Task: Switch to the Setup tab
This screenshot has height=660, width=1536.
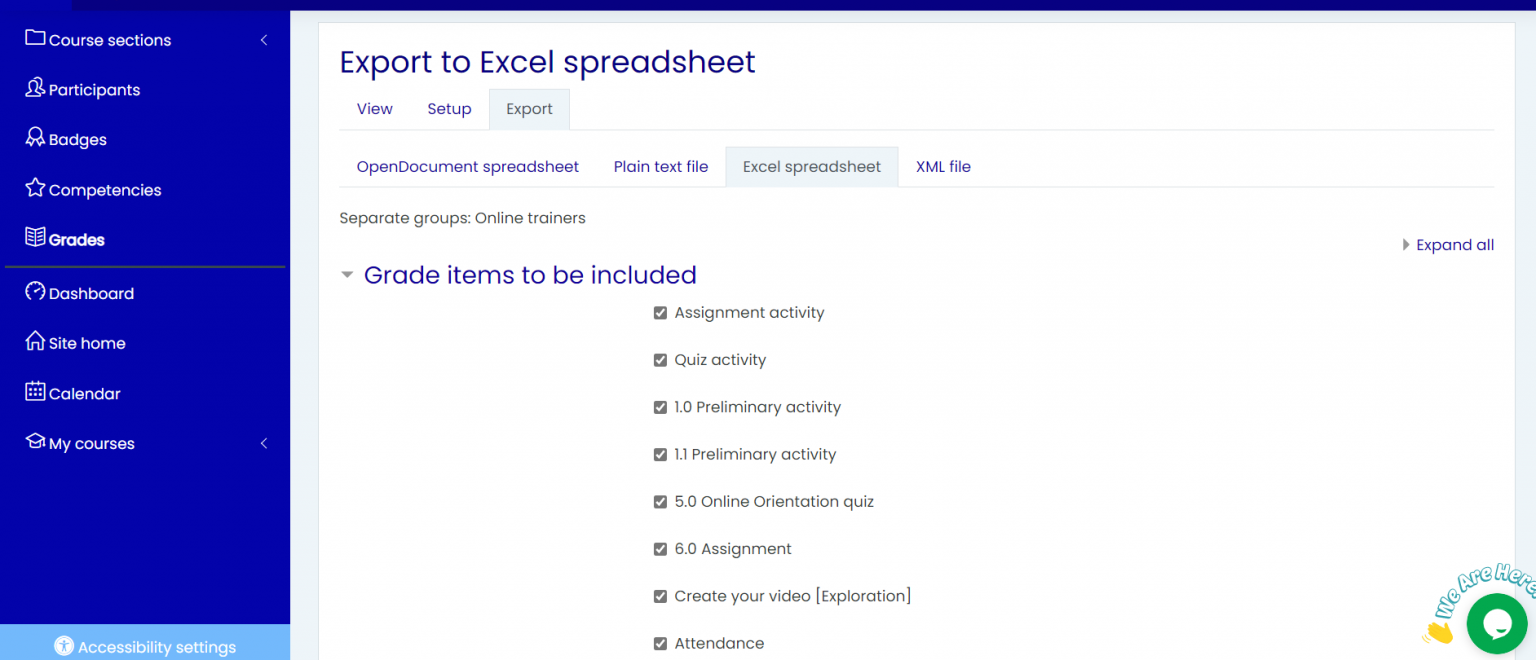Action: [449, 108]
